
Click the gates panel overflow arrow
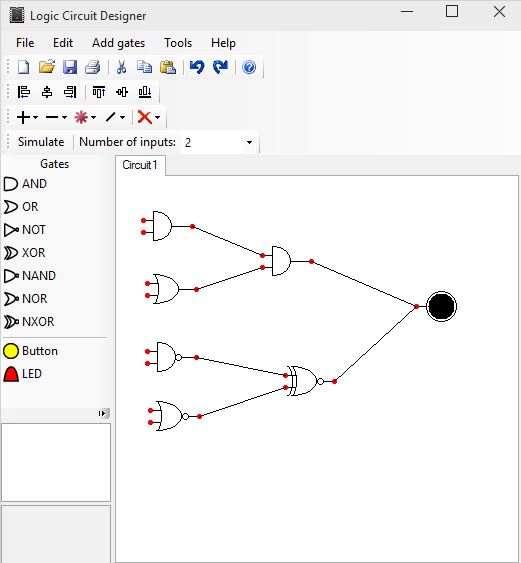[103, 414]
